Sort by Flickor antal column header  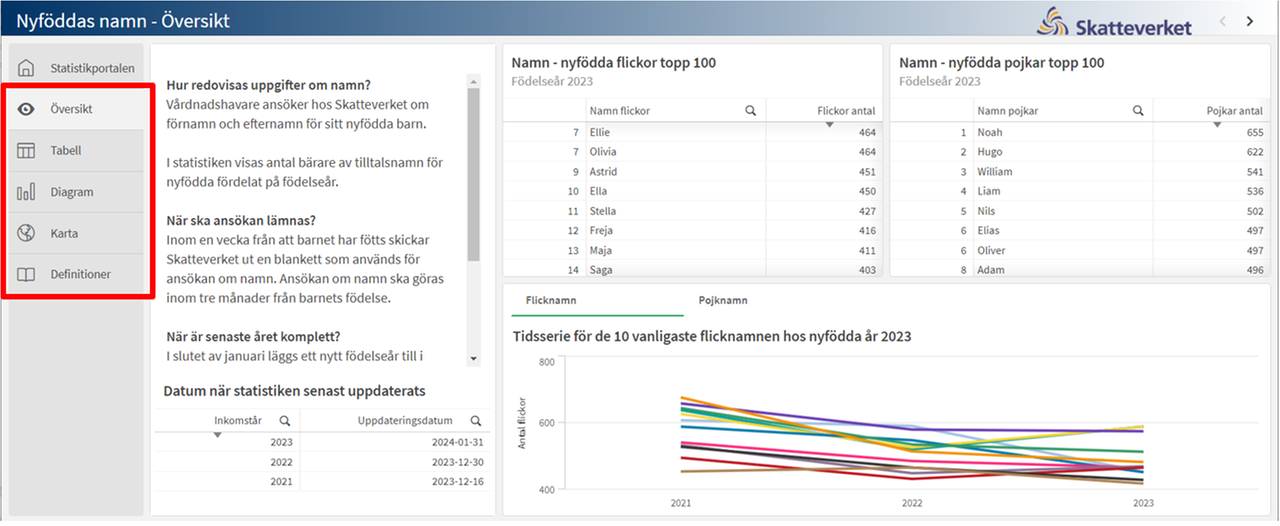(x=846, y=111)
